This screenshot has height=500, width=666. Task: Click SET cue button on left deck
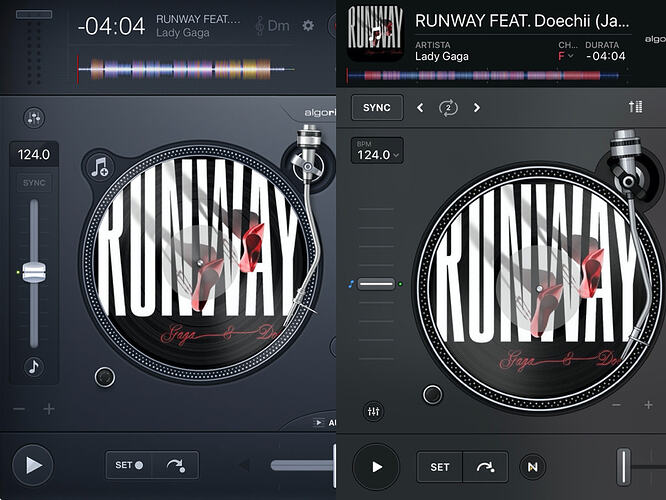click(129, 465)
